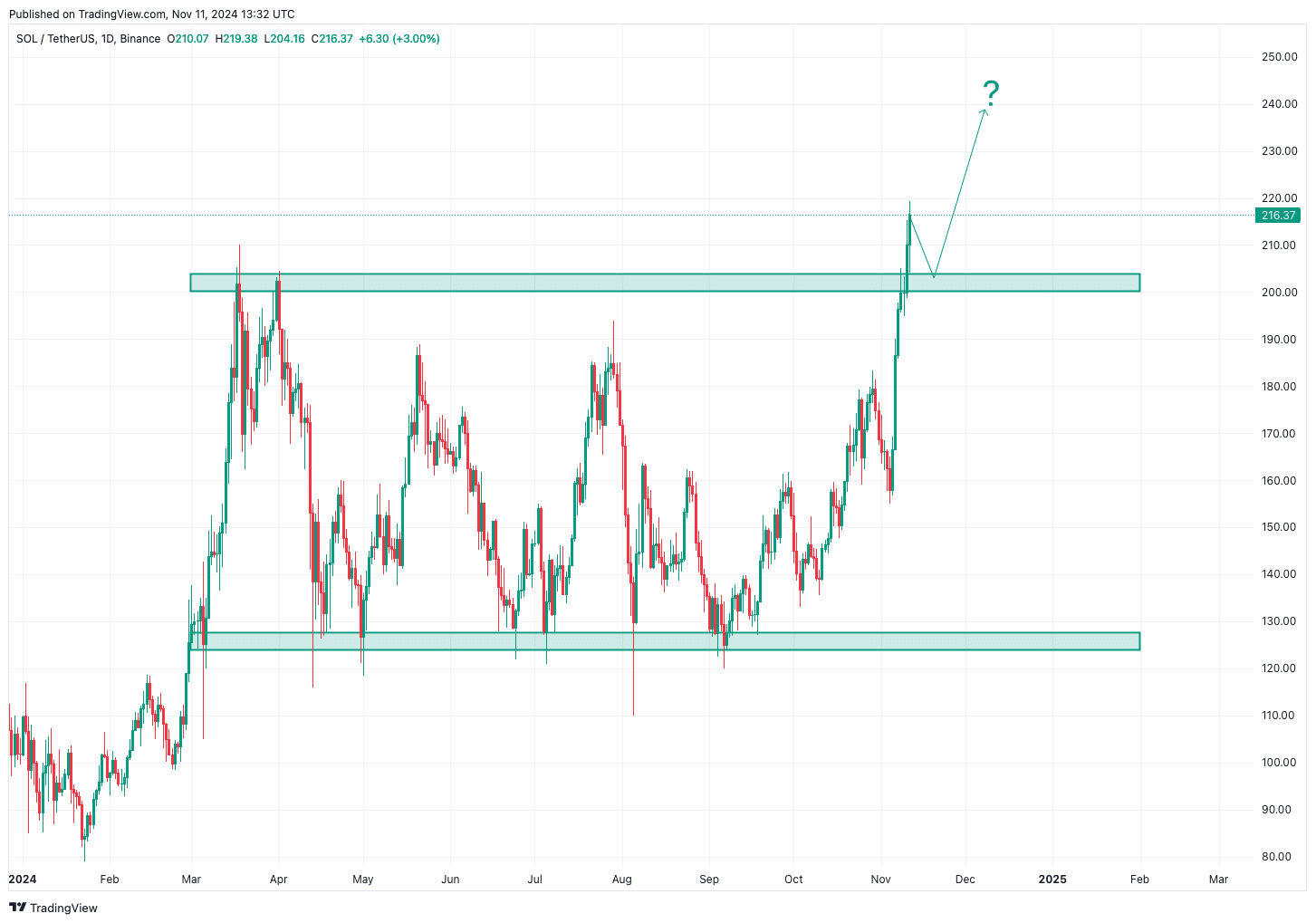Click the Apr label on the time axis

click(279, 880)
